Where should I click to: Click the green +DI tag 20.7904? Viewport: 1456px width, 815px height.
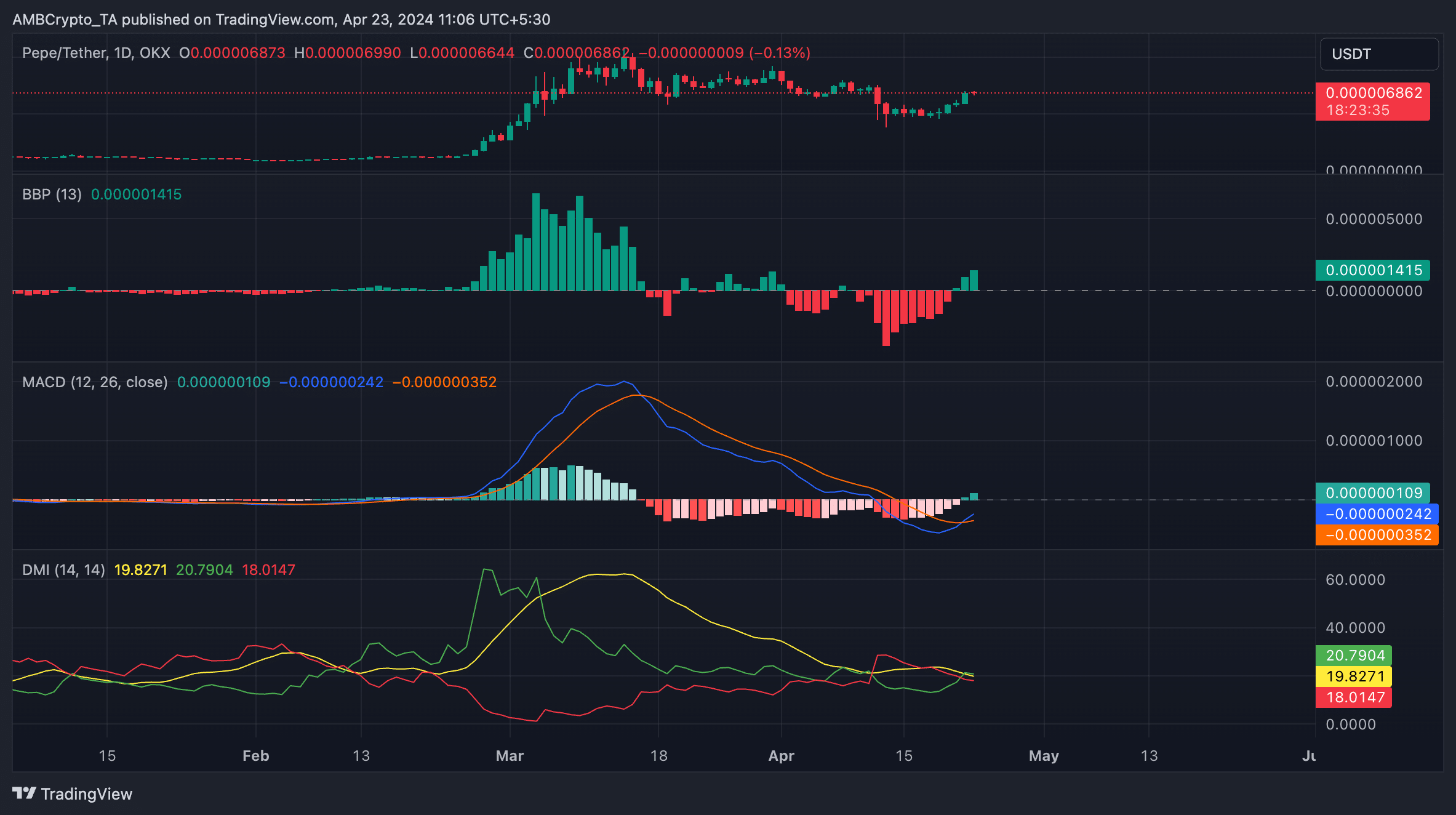click(x=1353, y=655)
